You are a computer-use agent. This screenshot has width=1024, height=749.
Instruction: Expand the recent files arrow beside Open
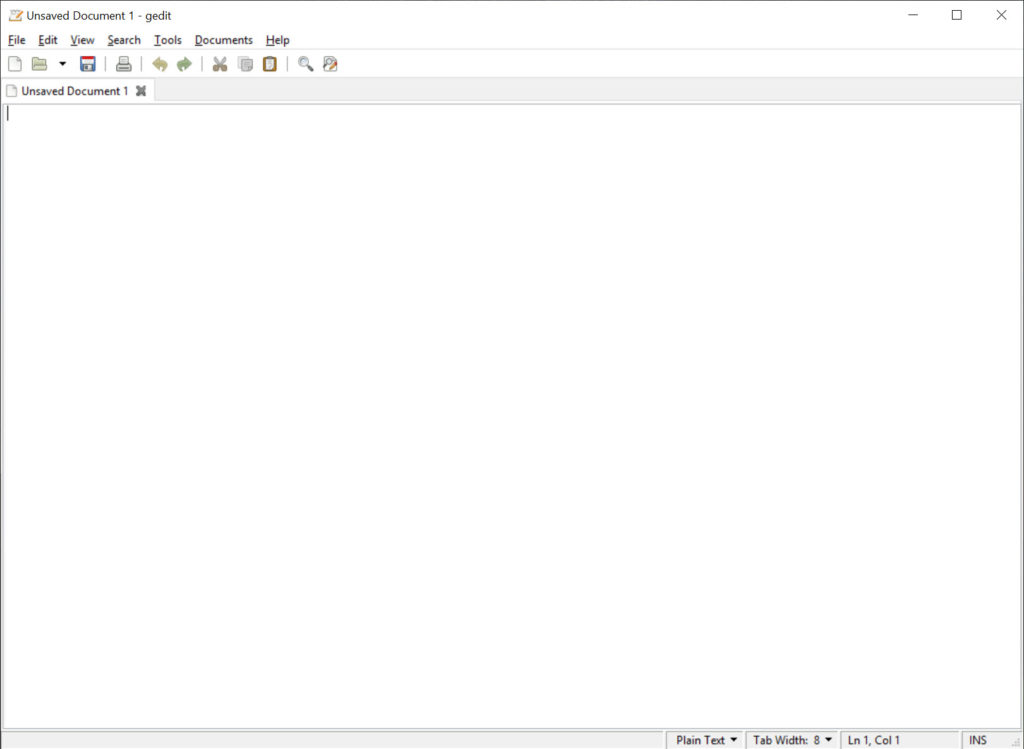(x=63, y=64)
